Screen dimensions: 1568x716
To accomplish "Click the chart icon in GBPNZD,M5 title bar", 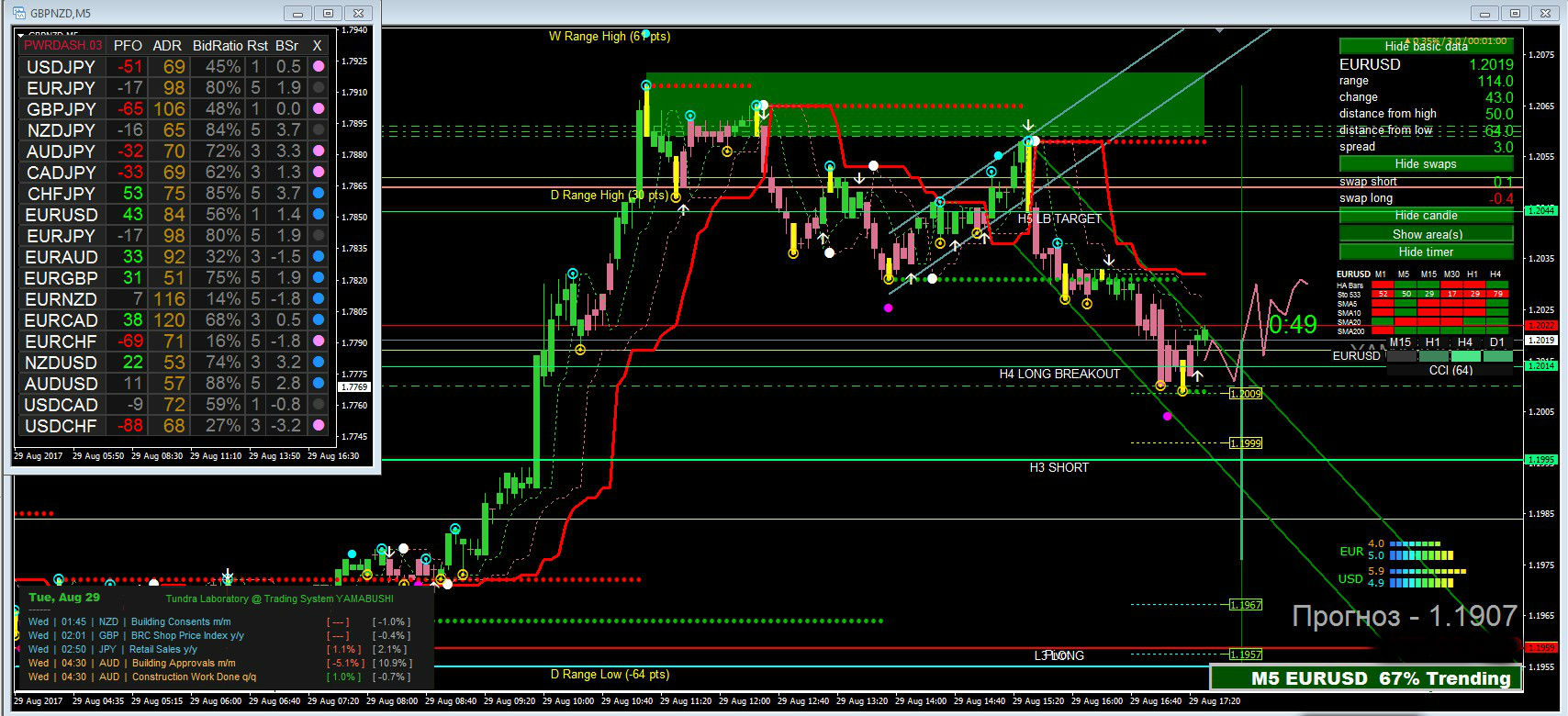I will (x=18, y=13).
